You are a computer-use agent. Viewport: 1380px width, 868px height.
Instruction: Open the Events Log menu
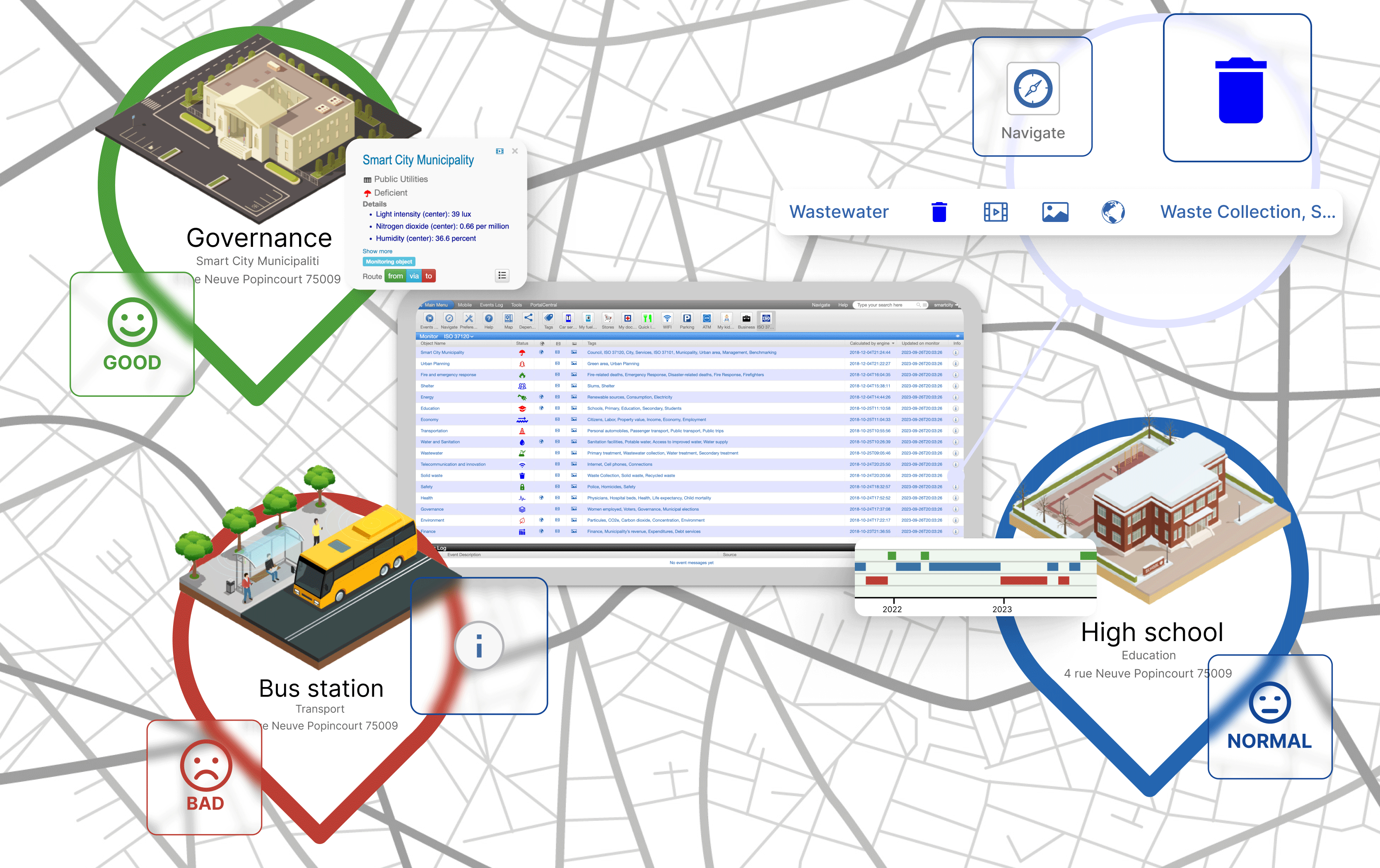(491, 305)
